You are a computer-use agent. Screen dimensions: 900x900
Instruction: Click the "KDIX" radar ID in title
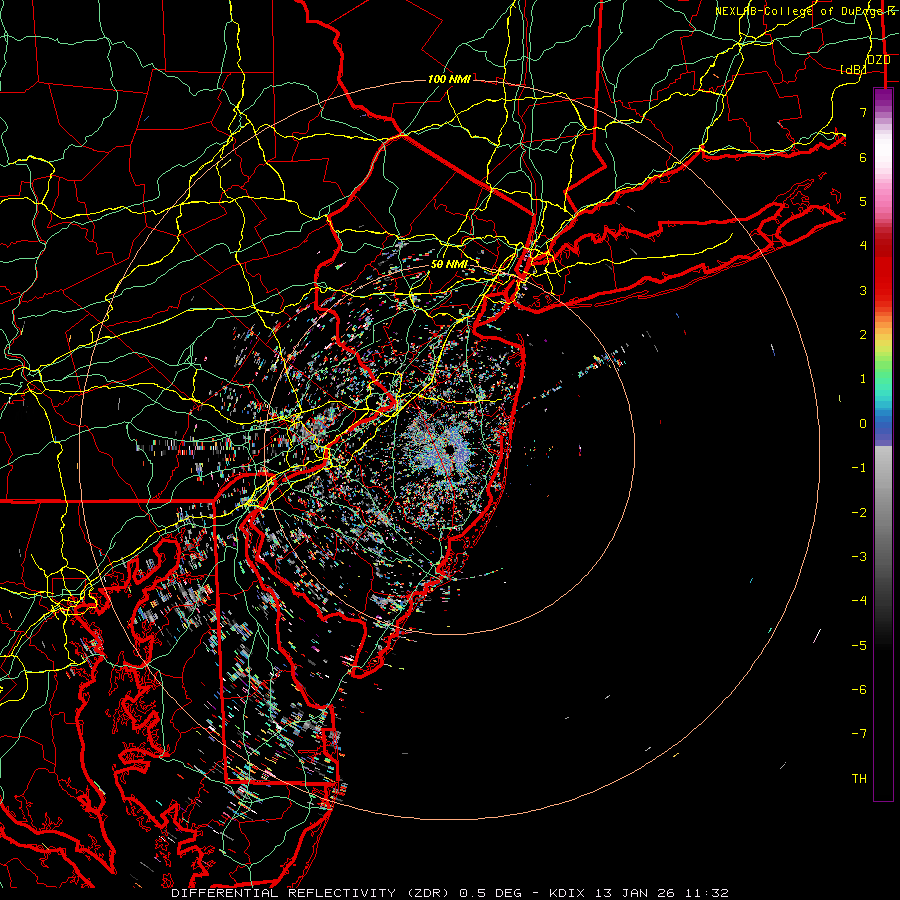568,893
